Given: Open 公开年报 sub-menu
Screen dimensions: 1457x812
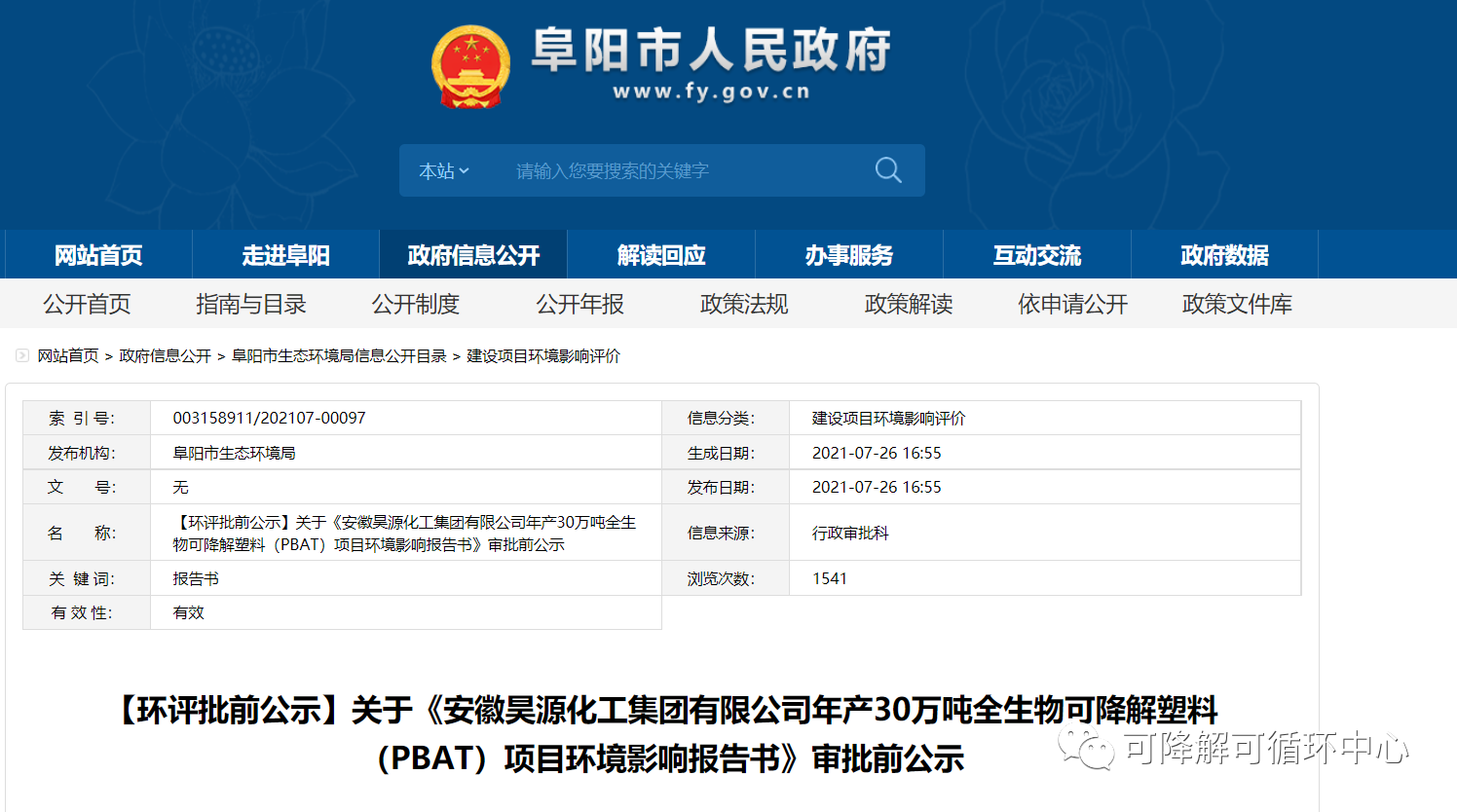Looking at the screenshot, I should tap(579, 304).
